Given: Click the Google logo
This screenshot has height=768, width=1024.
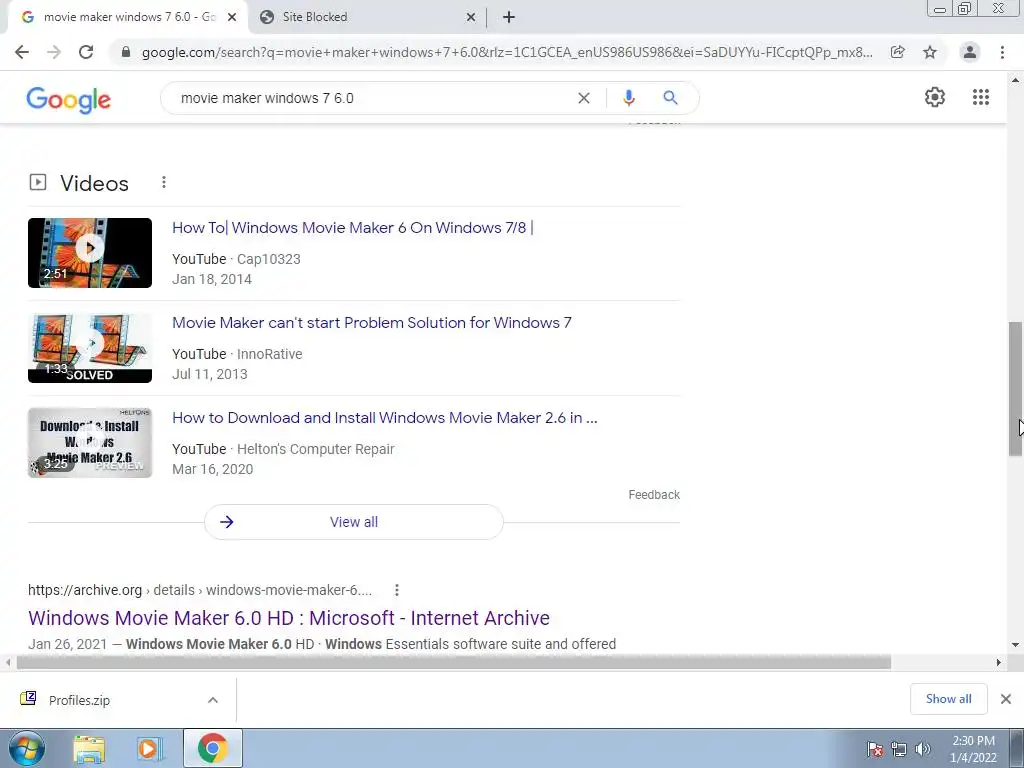Looking at the screenshot, I should tap(69, 99).
